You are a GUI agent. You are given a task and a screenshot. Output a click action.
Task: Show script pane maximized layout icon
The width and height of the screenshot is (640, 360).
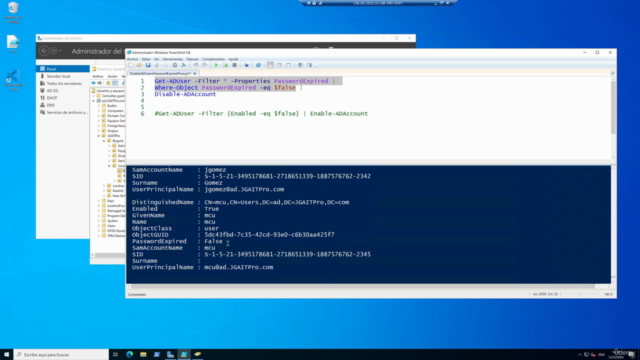point(288,65)
